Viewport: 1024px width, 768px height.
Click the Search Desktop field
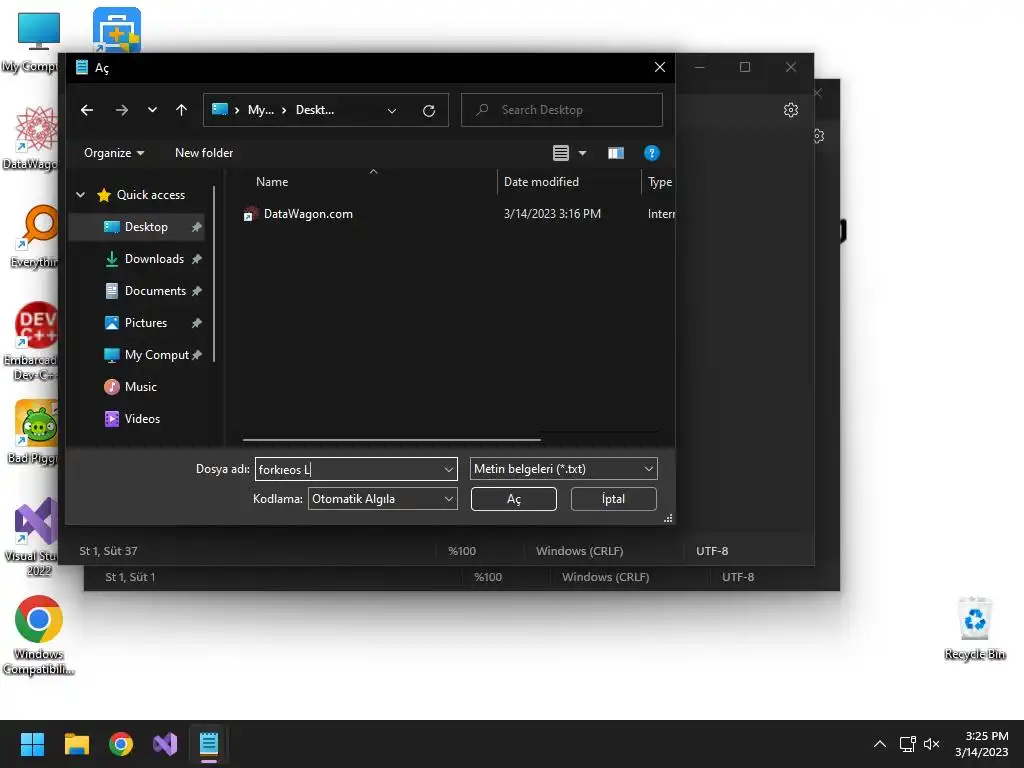[562, 110]
